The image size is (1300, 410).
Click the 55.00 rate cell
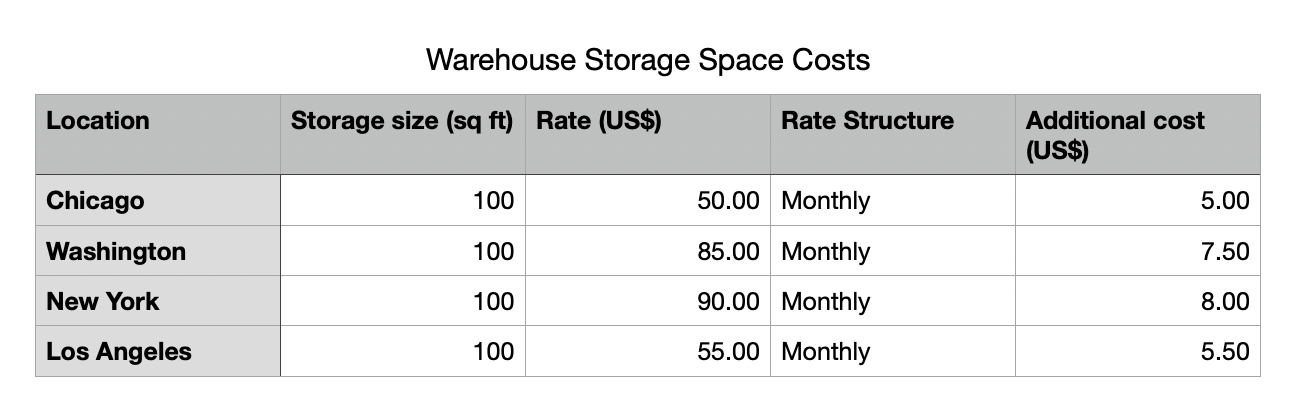coord(647,351)
